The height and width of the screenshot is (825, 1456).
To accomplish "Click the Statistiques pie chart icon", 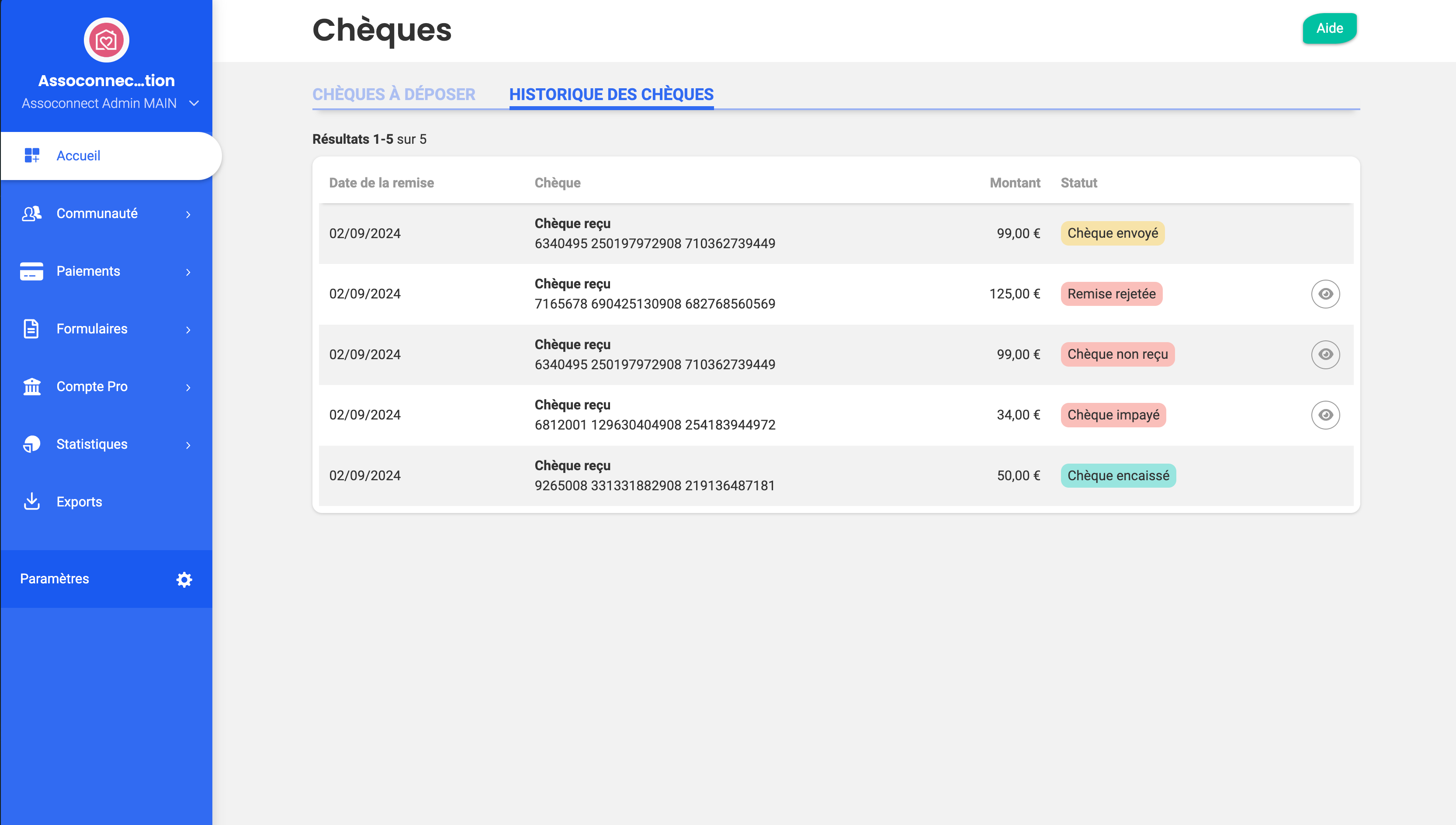I will click(x=32, y=444).
